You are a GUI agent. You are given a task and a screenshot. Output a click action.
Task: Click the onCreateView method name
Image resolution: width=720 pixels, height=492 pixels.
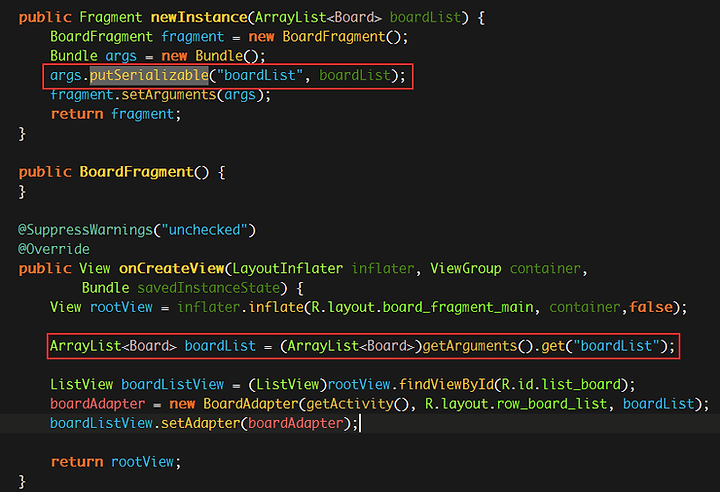172,268
